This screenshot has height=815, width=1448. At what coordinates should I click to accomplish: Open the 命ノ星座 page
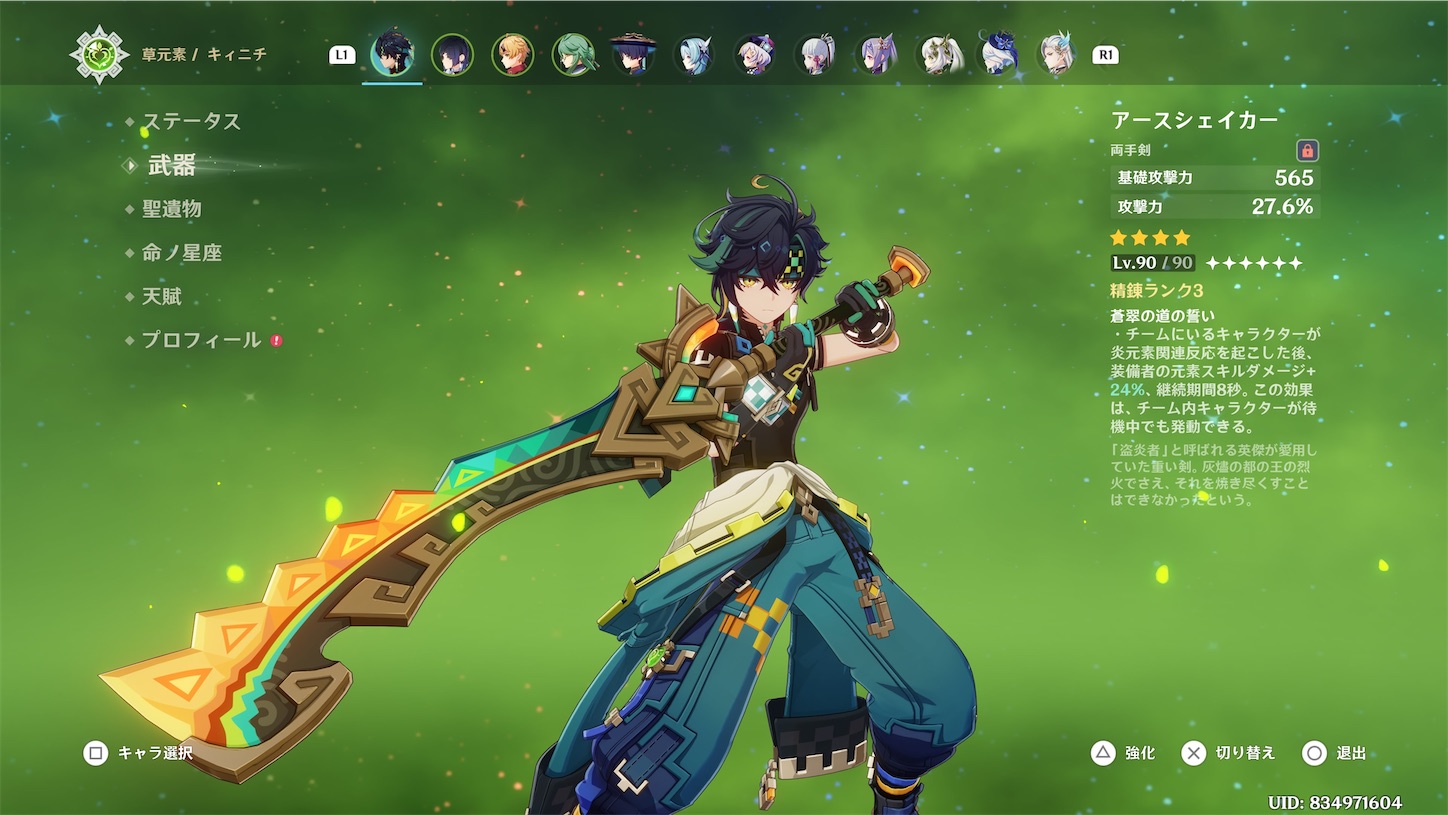click(x=181, y=253)
